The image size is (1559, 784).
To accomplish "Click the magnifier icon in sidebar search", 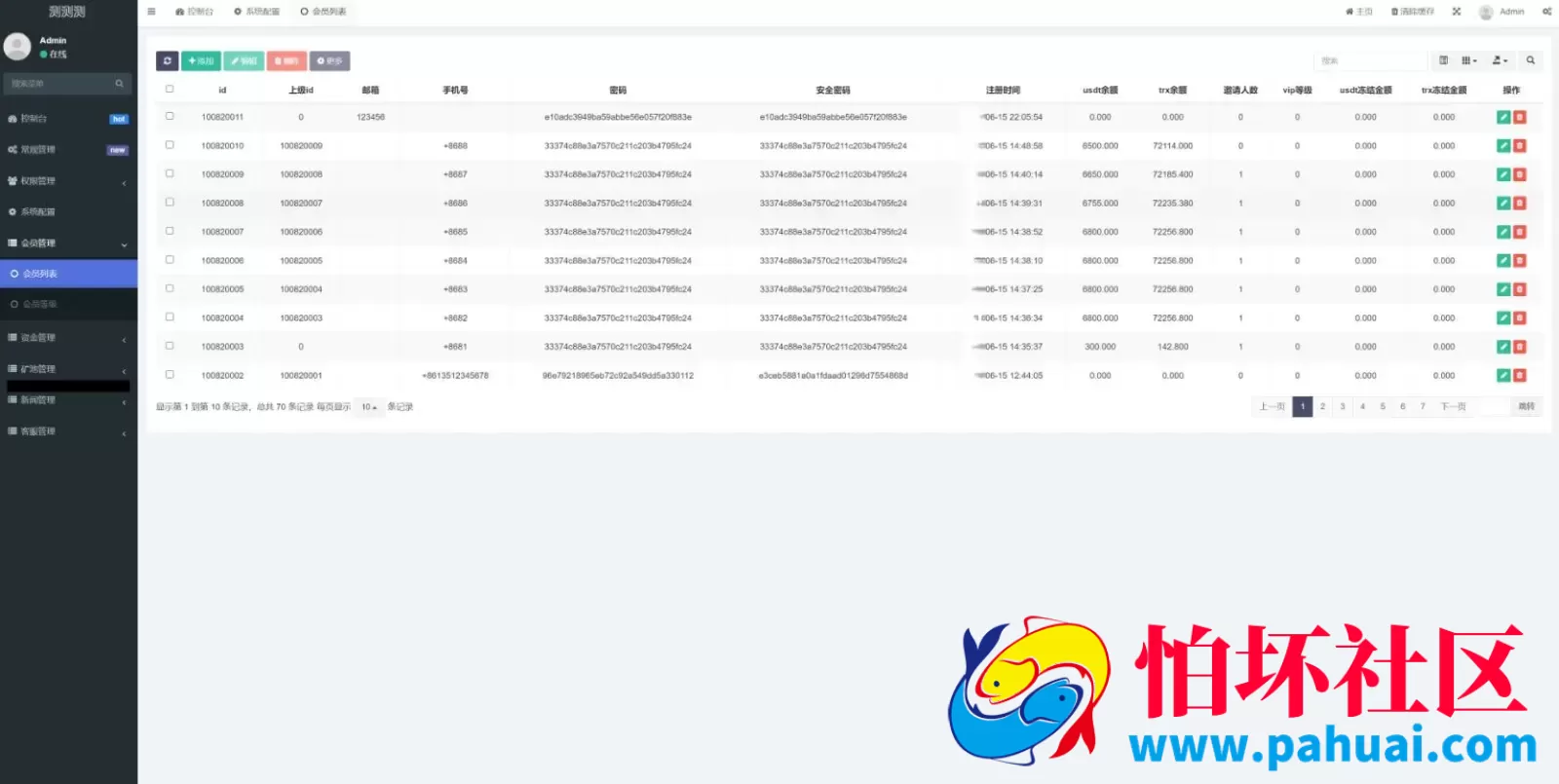I will 120,84.
